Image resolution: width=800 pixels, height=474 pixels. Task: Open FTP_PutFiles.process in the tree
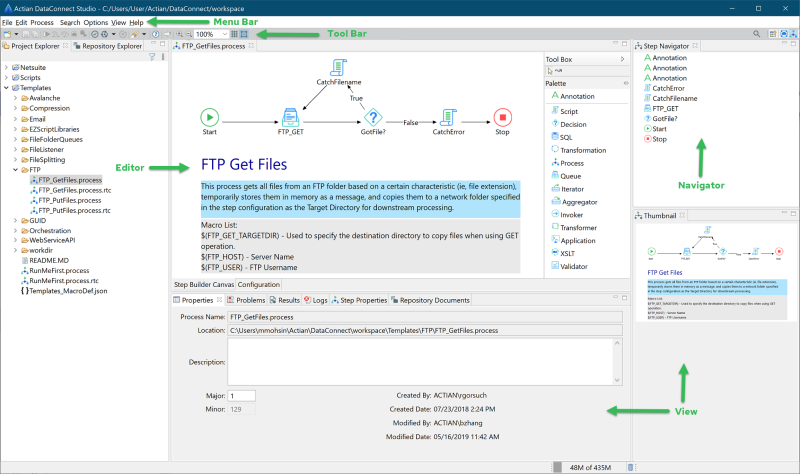[x=71, y=200]
